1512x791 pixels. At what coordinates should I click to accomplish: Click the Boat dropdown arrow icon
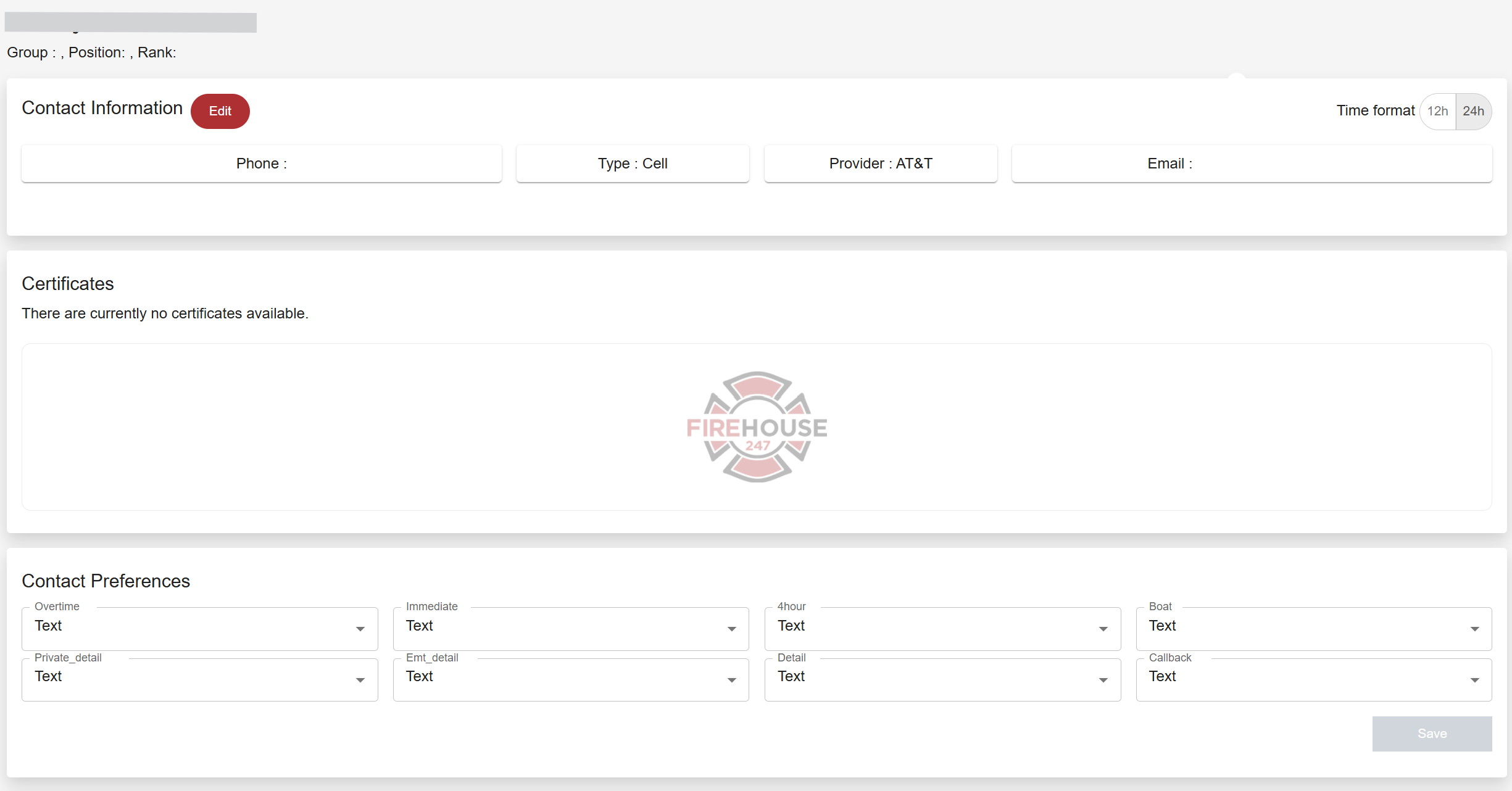click(1474, 629)
